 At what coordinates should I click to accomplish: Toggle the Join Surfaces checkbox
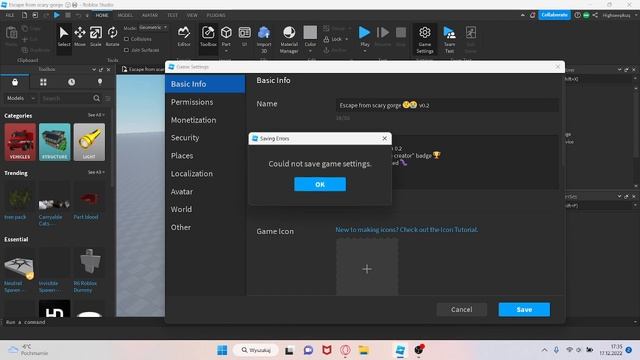click(x=127, y=50)
